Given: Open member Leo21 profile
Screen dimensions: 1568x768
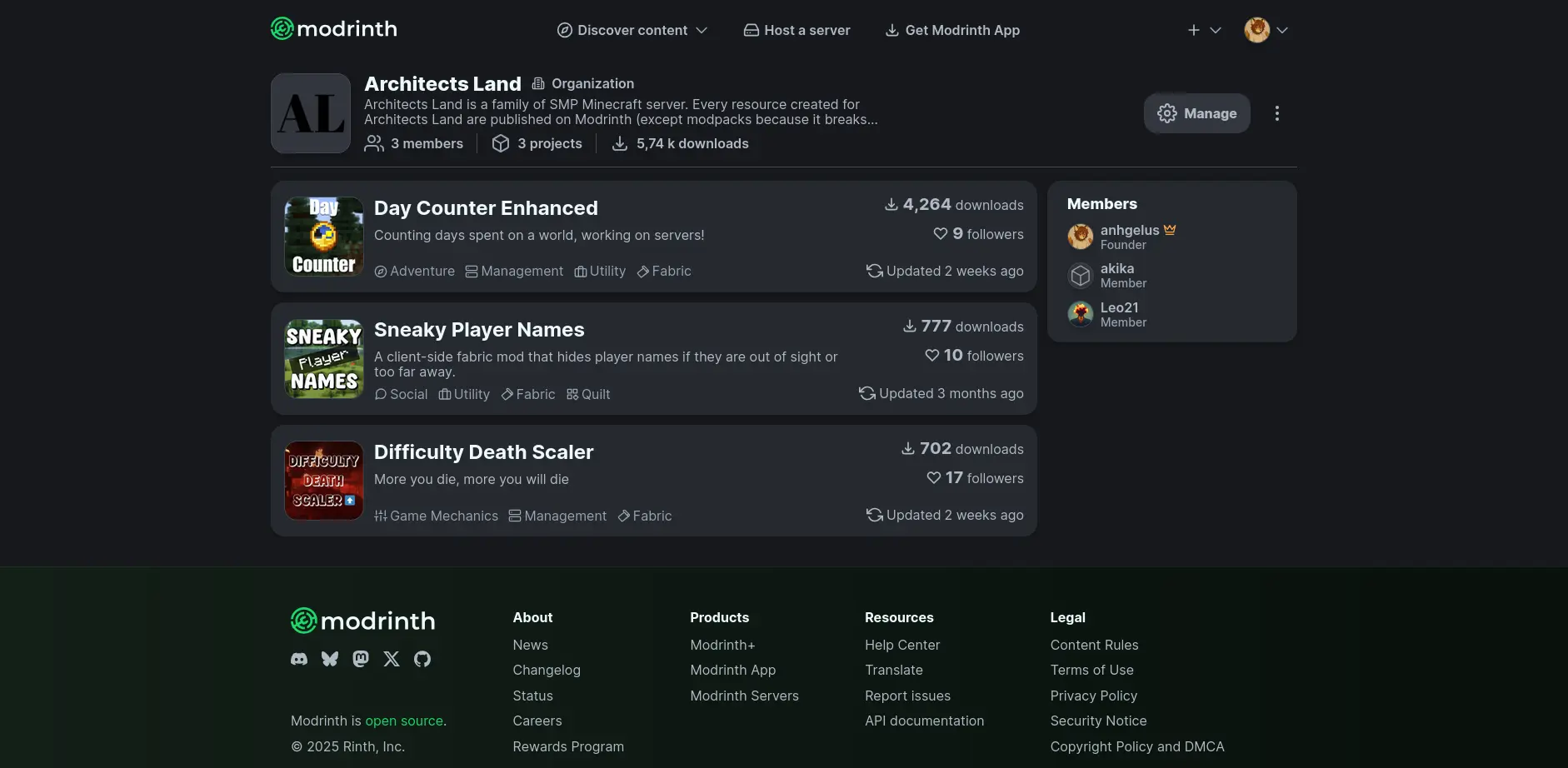Looking at the screenshot, I should tap(1119, 307).
